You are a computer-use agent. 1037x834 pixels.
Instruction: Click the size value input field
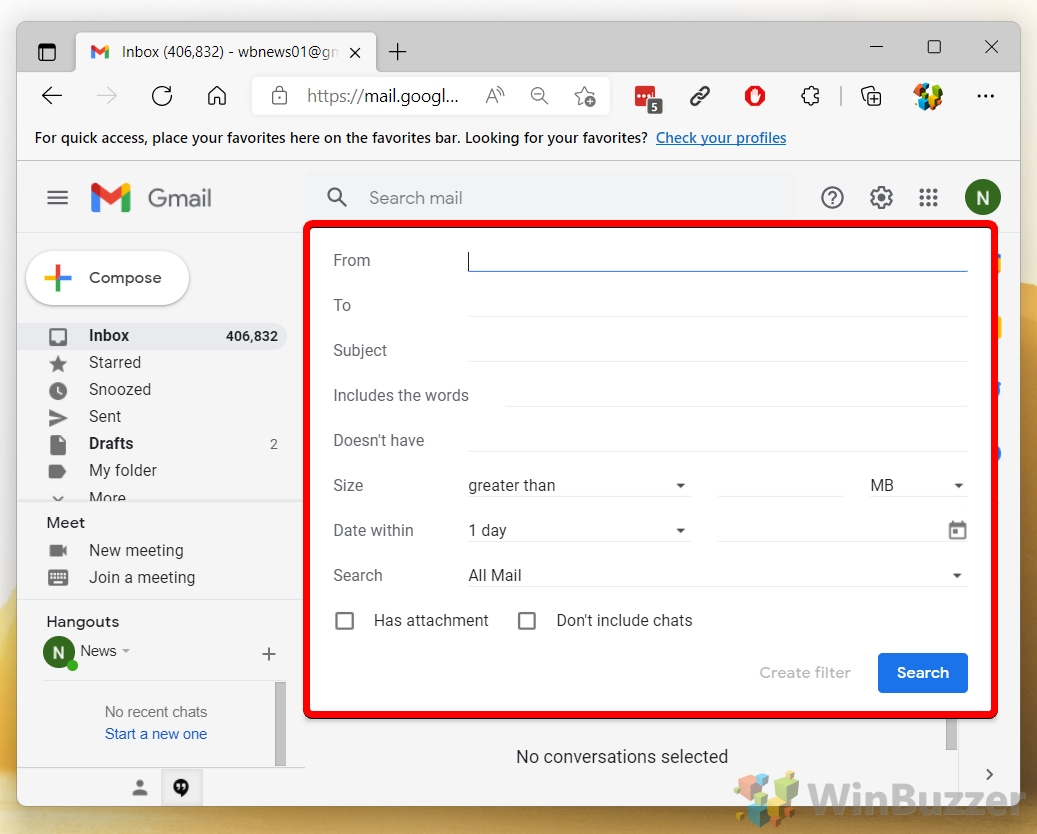coord(780,485)
